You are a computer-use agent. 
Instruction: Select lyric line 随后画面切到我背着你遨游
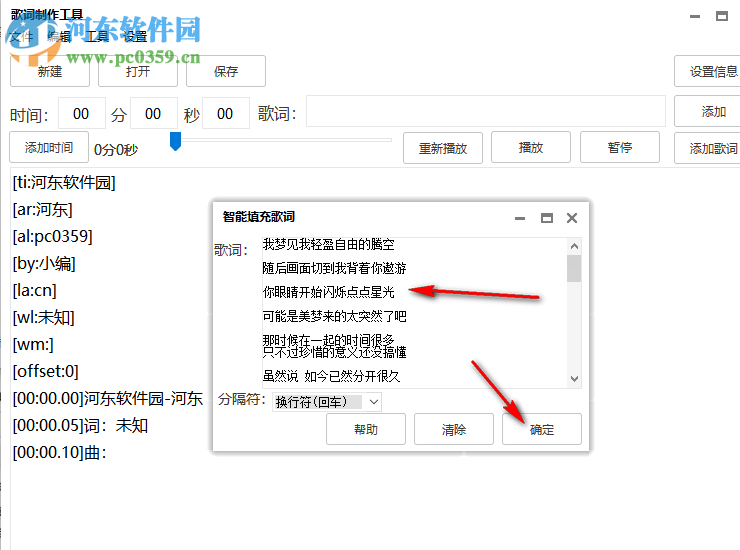(x=334, y=268)
